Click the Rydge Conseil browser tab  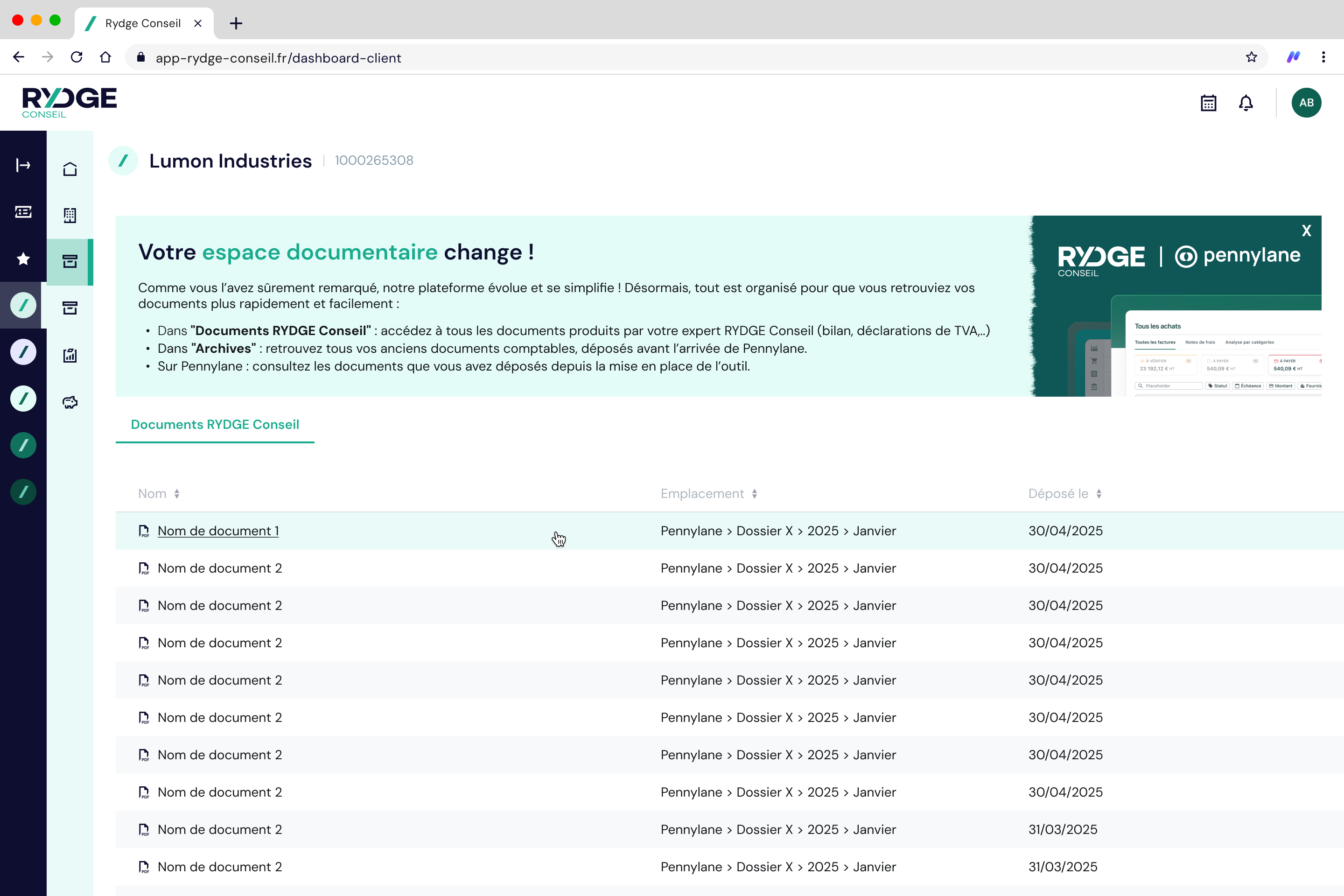pos(143,23)
